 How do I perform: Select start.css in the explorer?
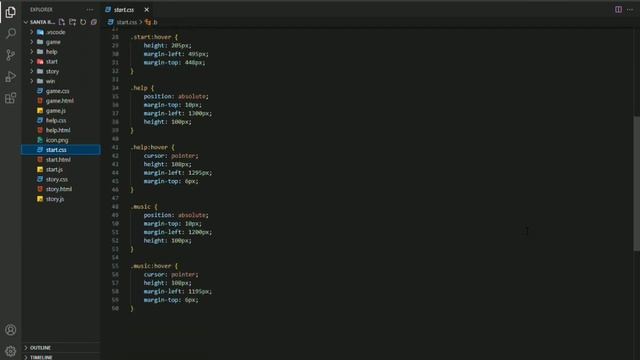[x=61, y=149]
